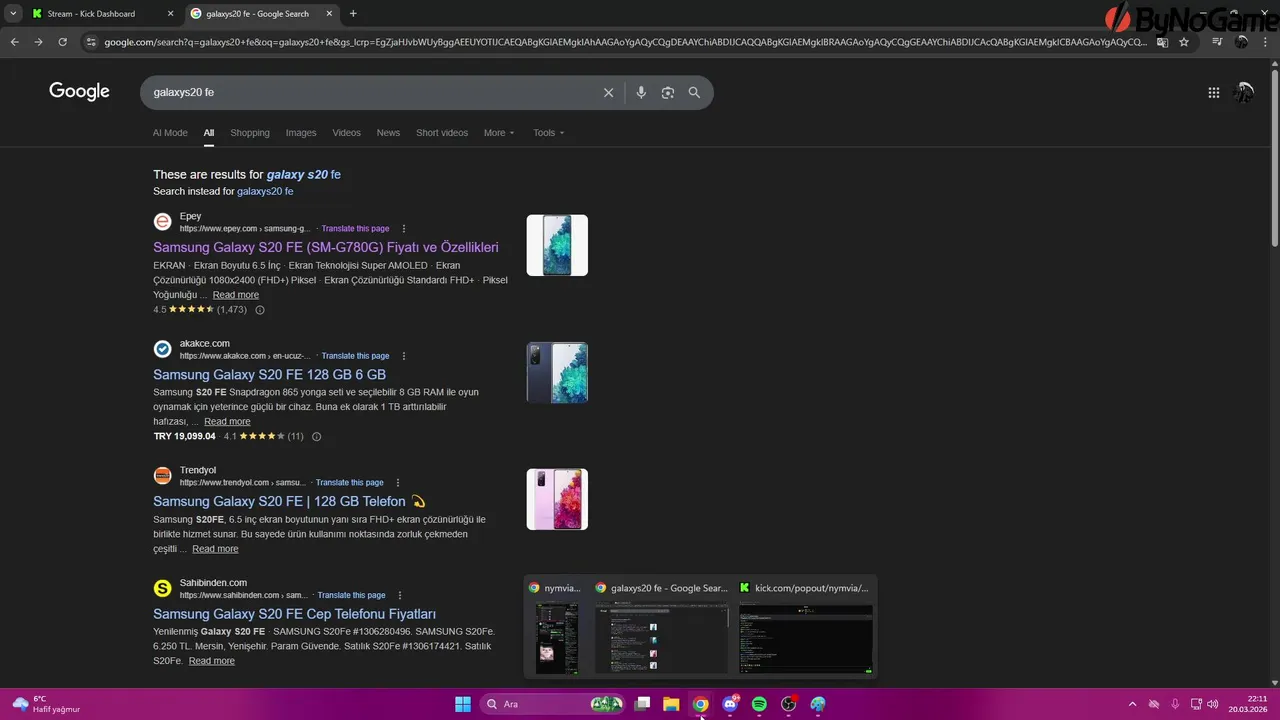This screenshot has height=720, width=1280.
Task: Open the Windows Start menu
Action: coord(463,704)
